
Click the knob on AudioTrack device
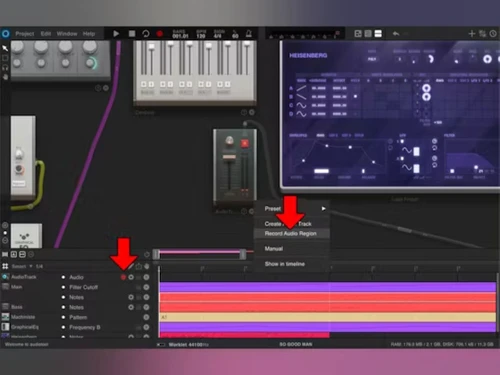[x=229, y=141]
